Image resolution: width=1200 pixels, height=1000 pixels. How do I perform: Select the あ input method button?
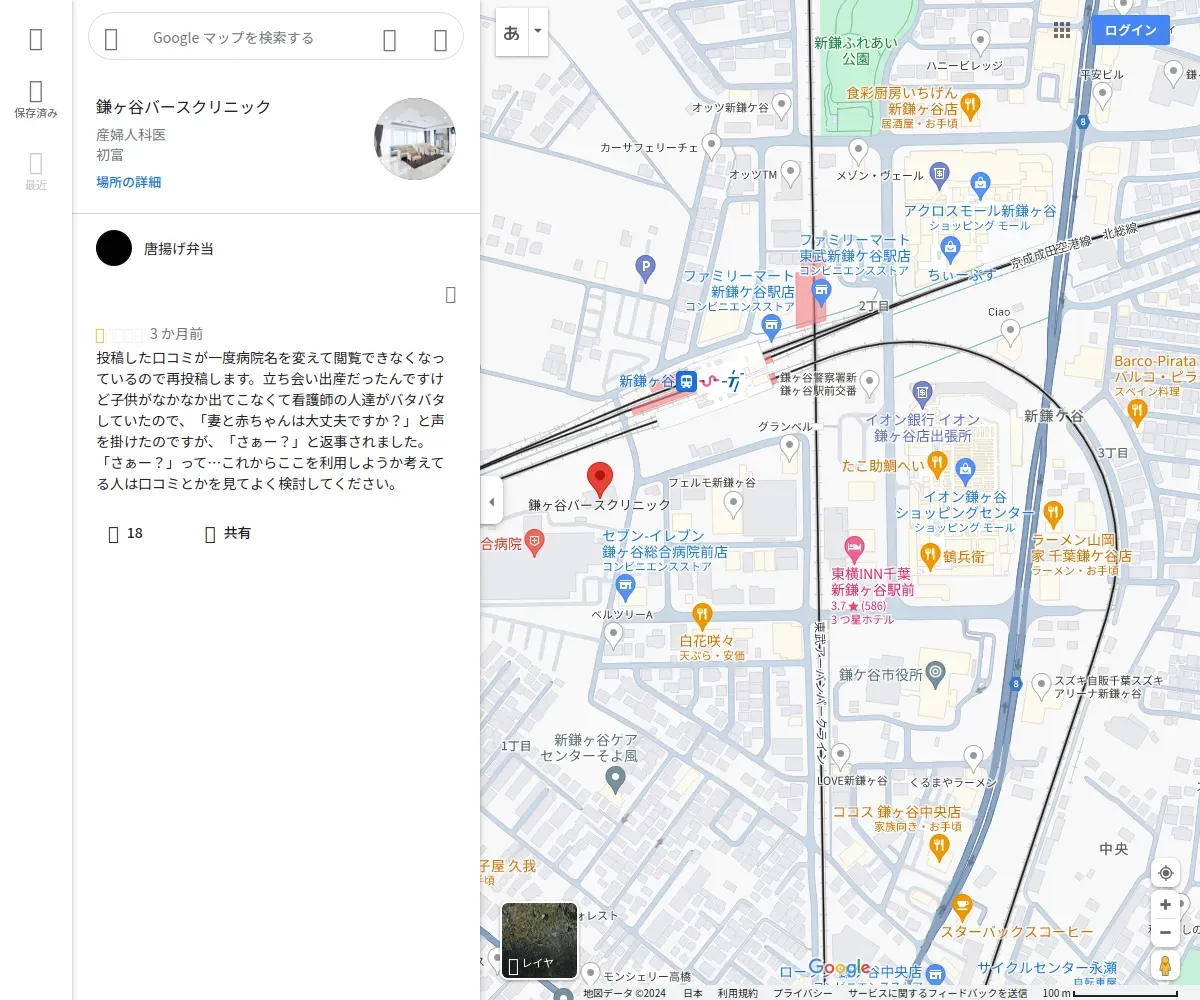pyautogui.click(x=511, y=32)
